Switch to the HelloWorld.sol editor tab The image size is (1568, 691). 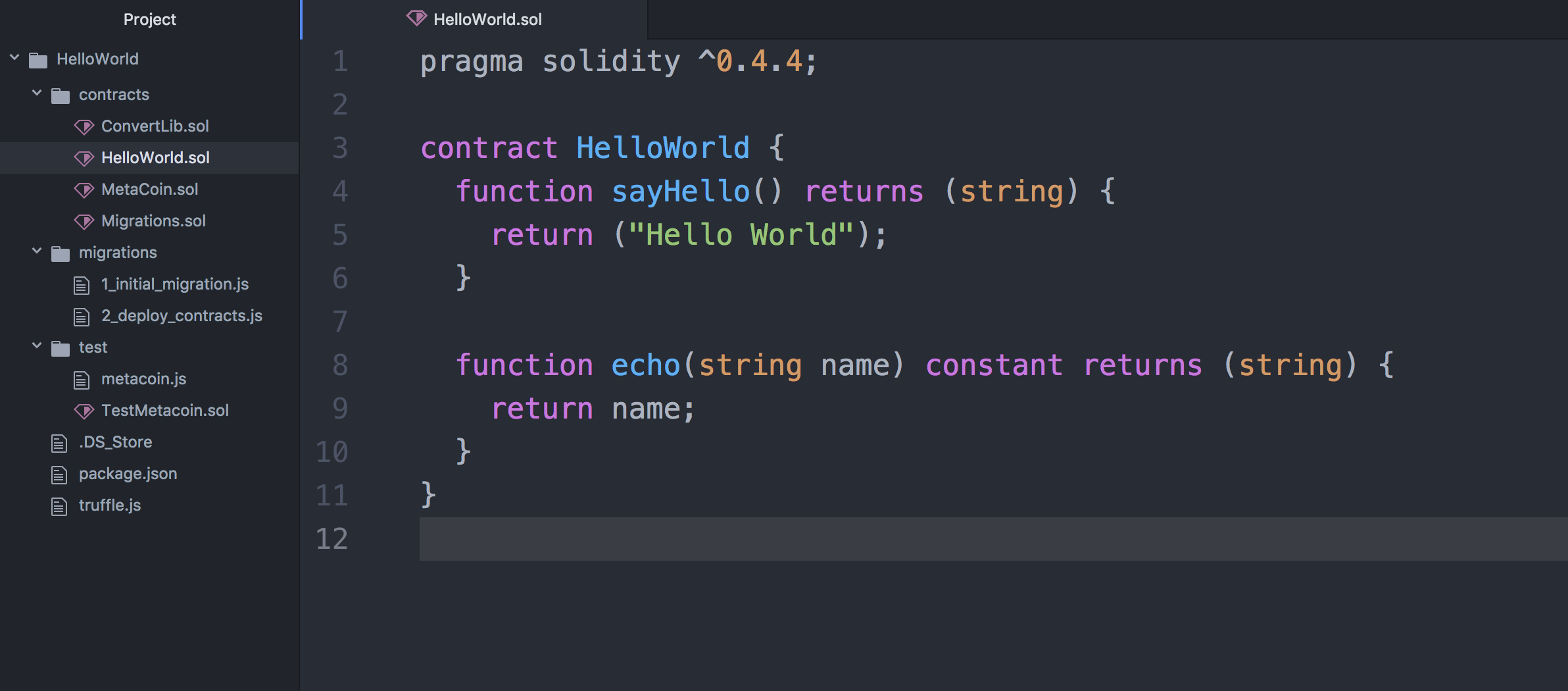pyautogui.click(x=487, y=20)
